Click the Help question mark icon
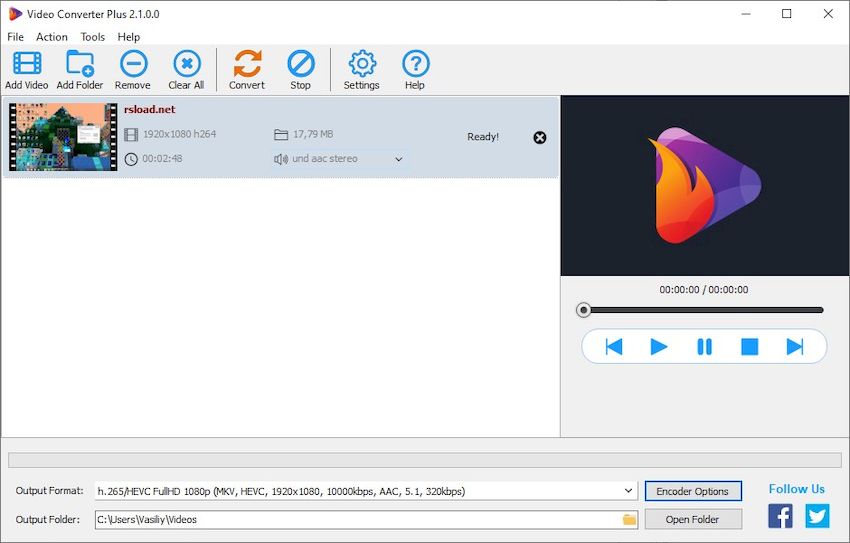The width and height of the screenshot is (850, 543). [416, 63]
